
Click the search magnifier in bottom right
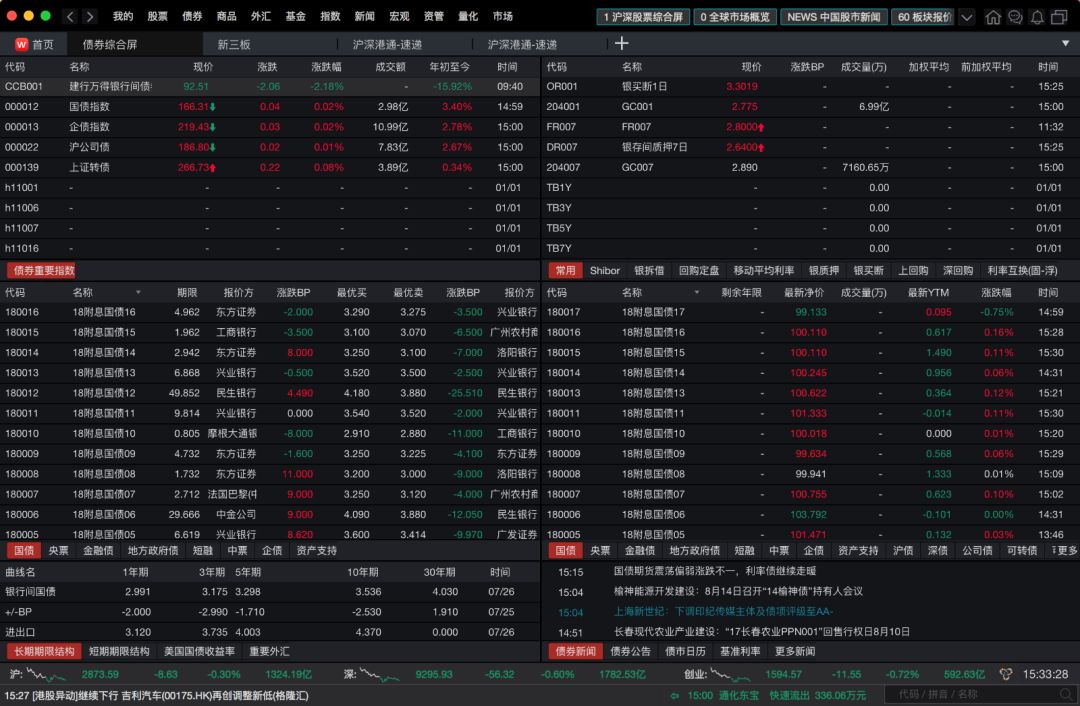click(x=1065, y=693)
